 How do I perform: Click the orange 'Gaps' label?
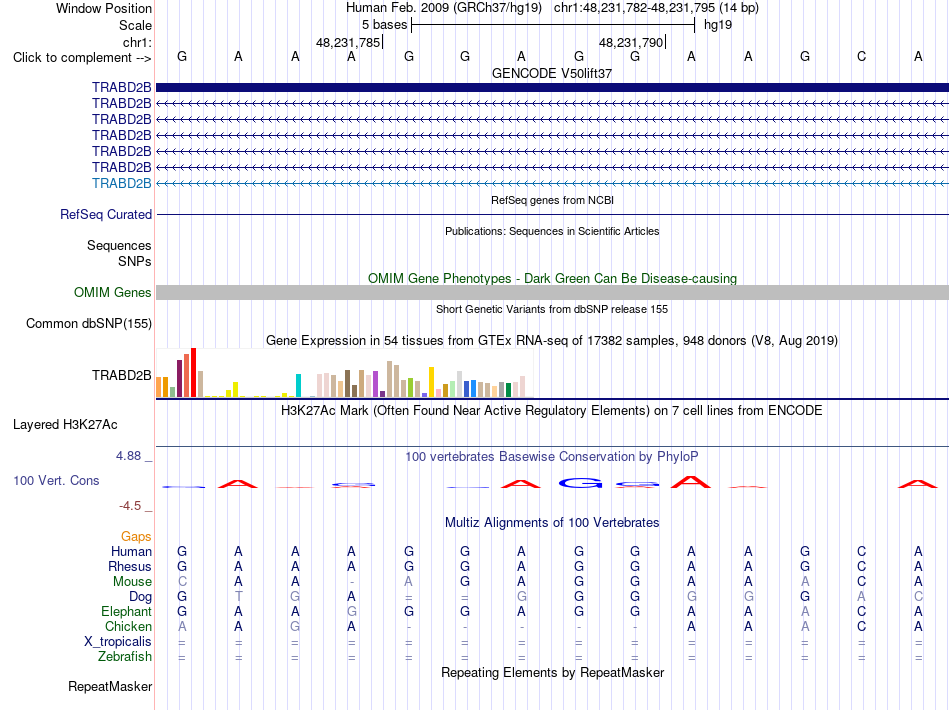pos(136,536)
